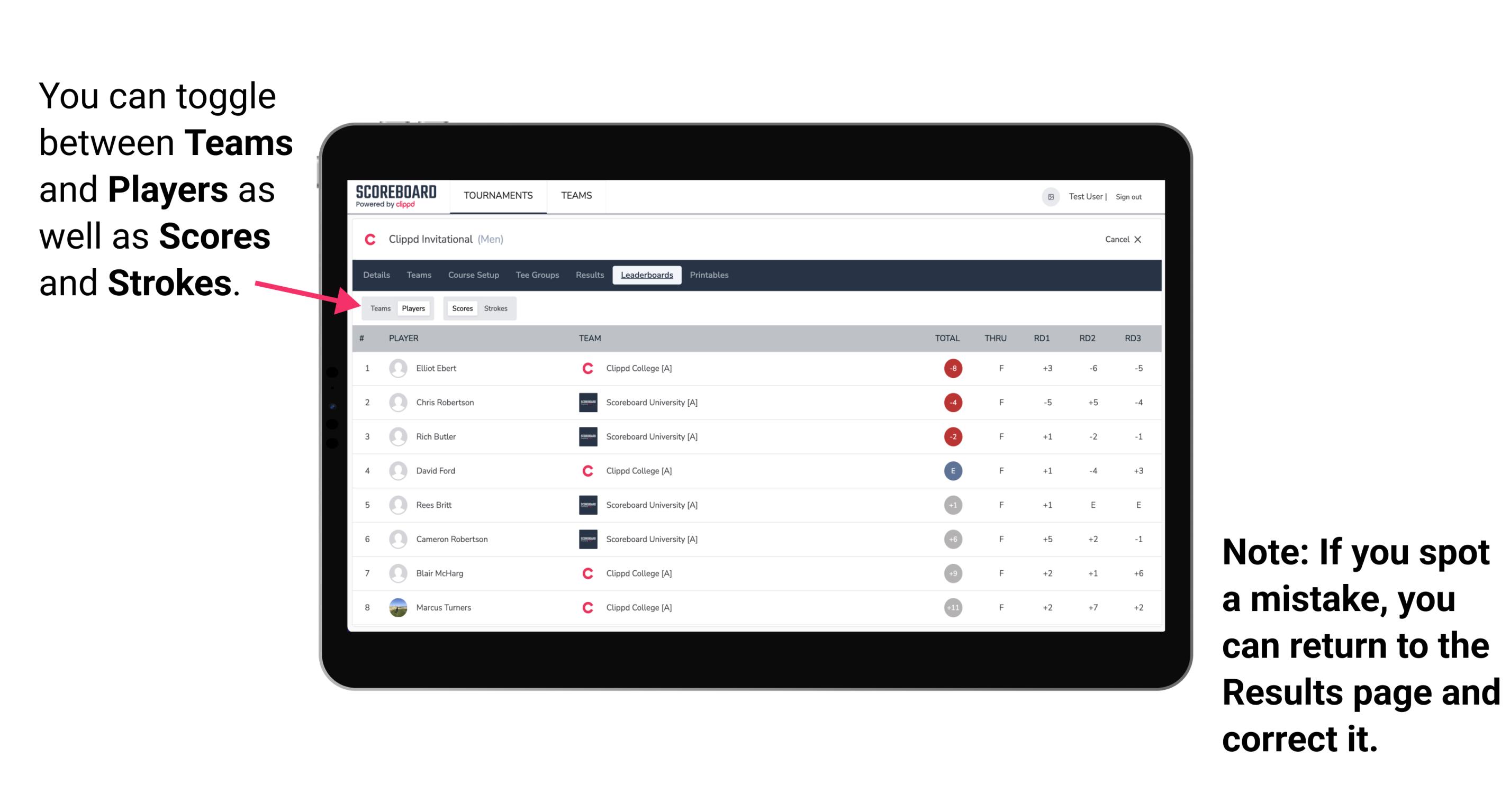This screenshot has height=812, width=1510.
Task: Click Elliot Ebert's player avatar icon
Action: pos(396,369)
